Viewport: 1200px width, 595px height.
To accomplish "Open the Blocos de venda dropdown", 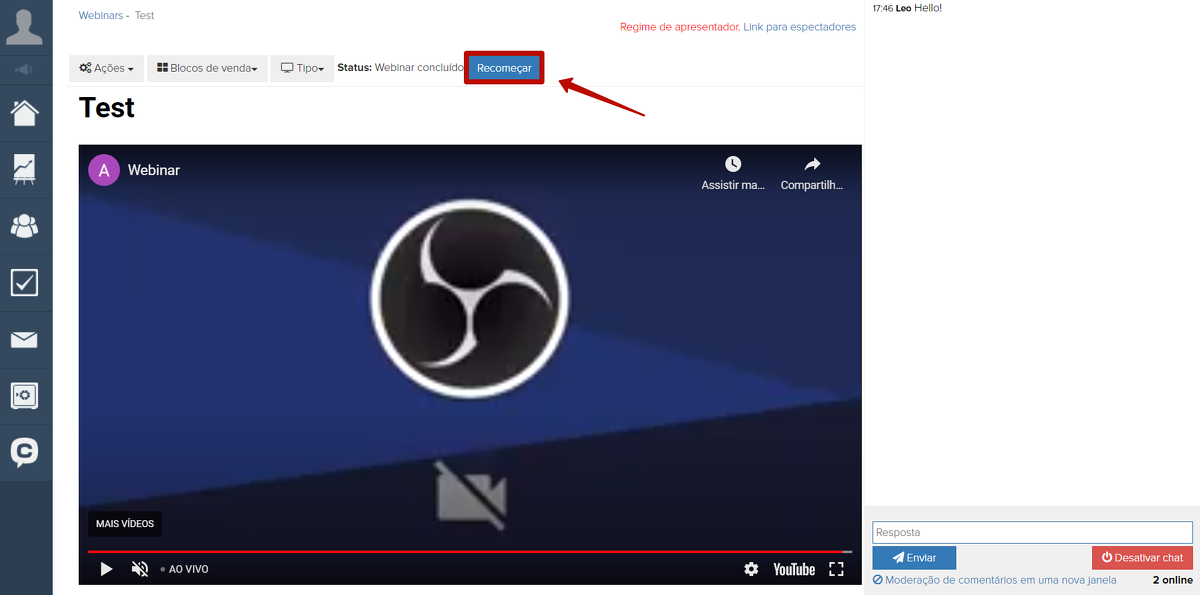I will pos(207,68).
